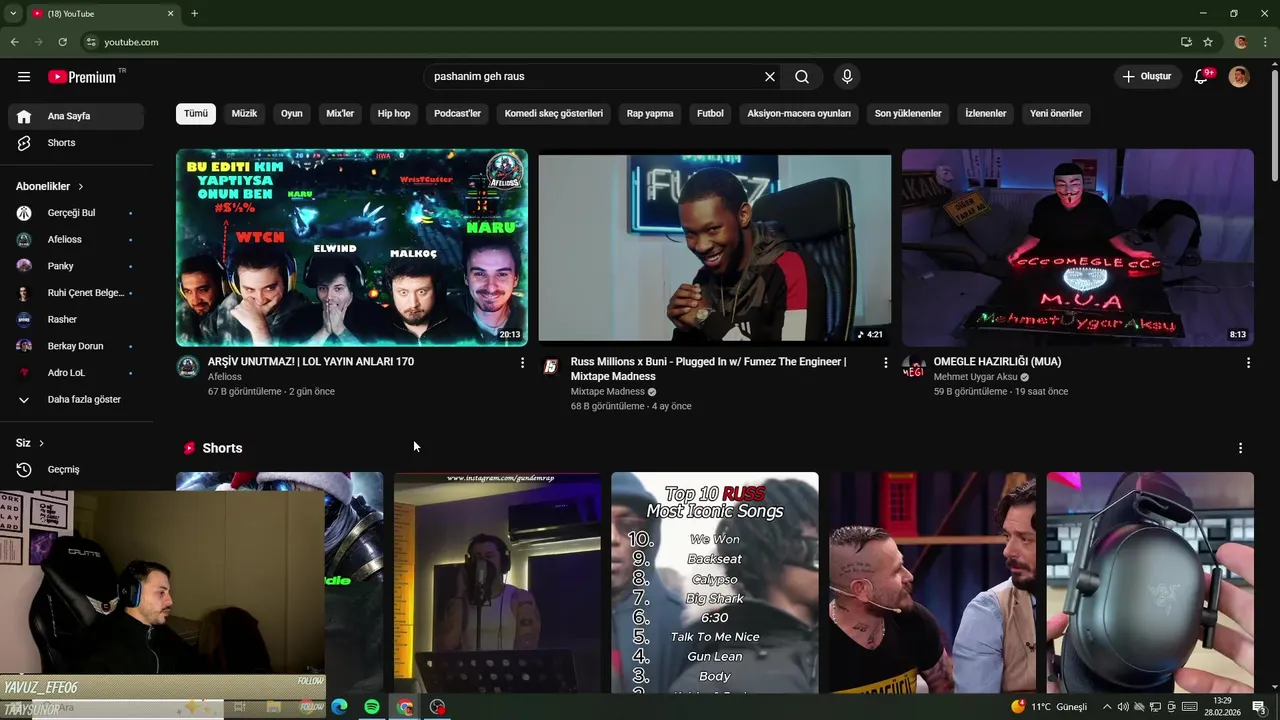Screen dimensions: 1280x720
Task: Open Shorts shelf three-dot menu
Action: pos(1240,448)
